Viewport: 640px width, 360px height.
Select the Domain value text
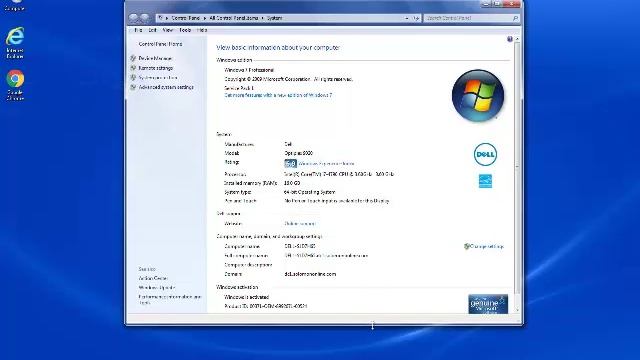pyautogui.click(x=310, y=274)
